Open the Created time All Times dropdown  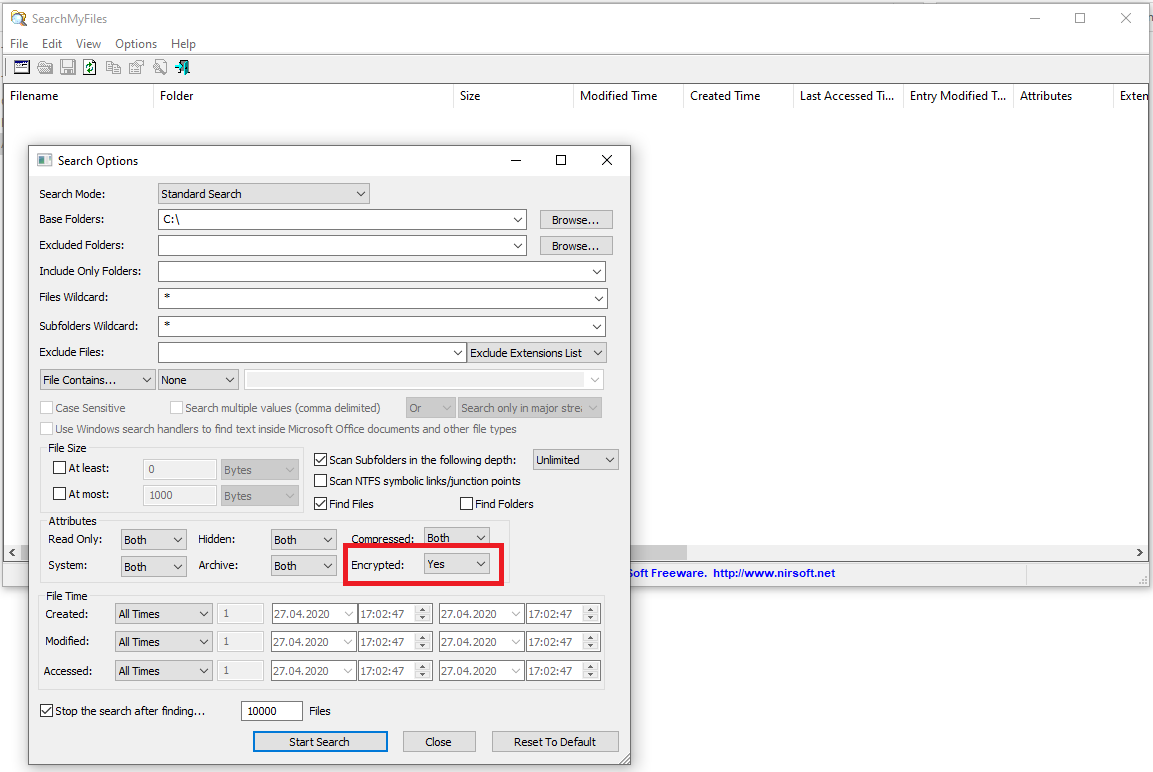[163, 614]
